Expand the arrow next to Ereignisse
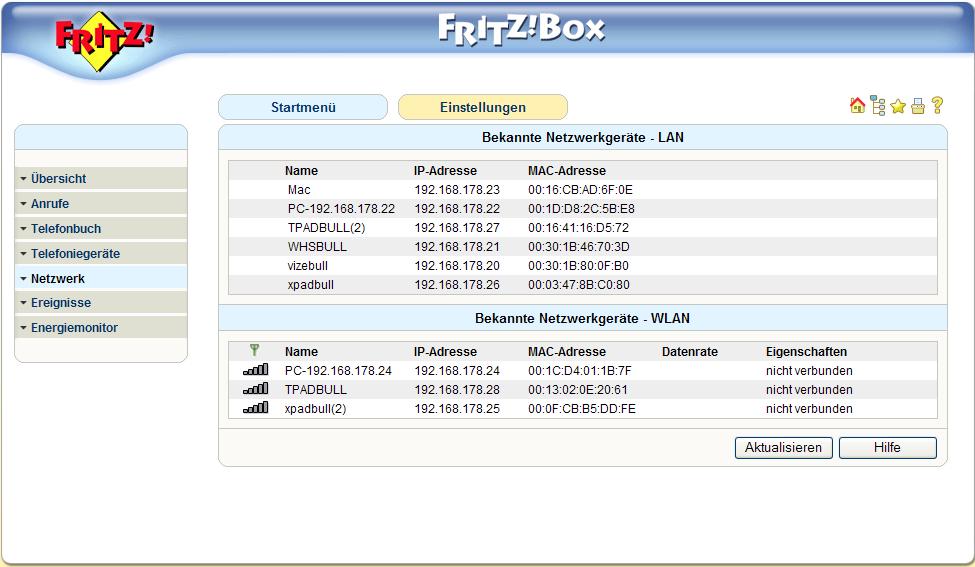975x567 pixels. click(x=23, y=303)
